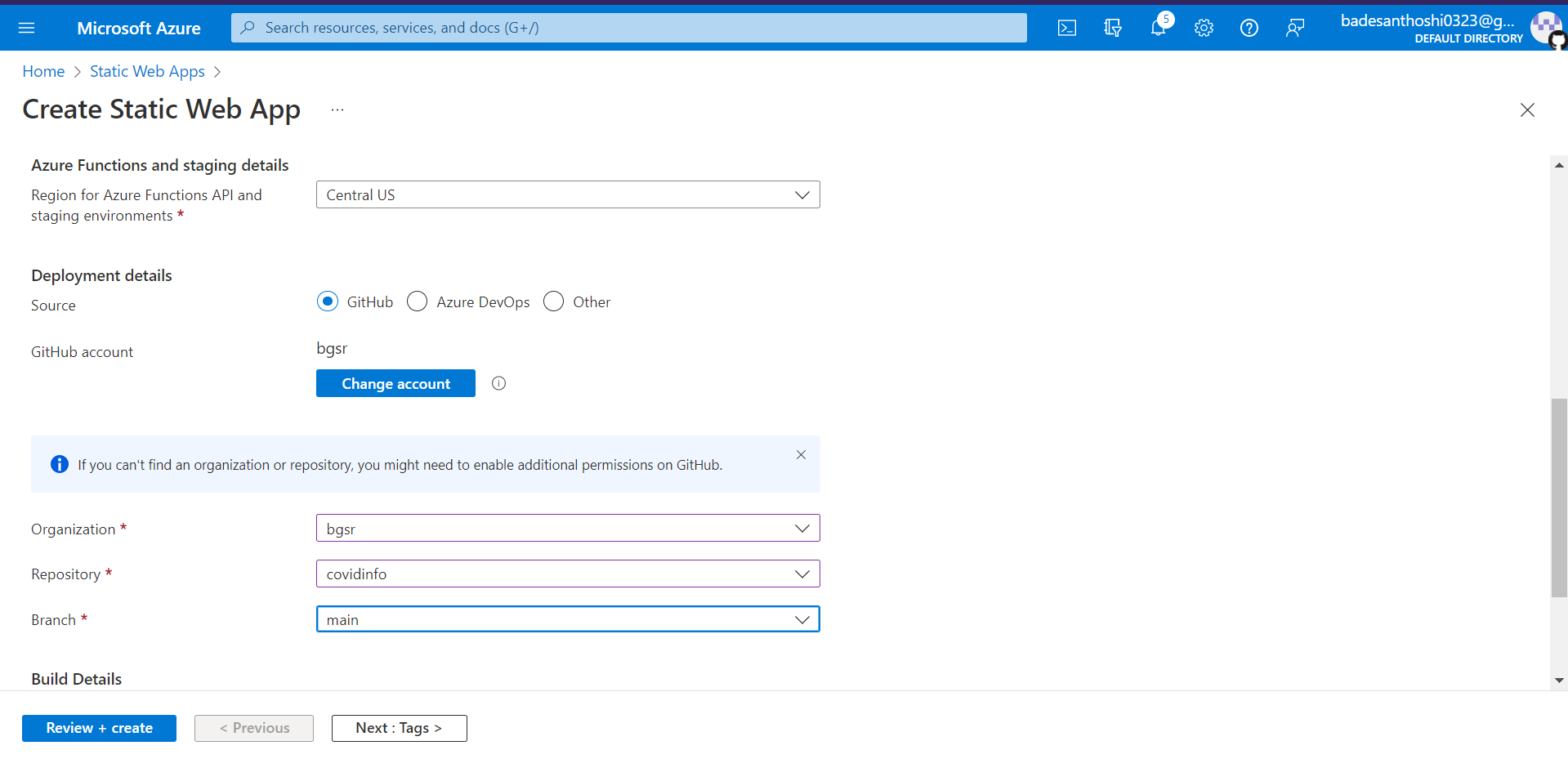Open the ellipsis menu next to page title
Viewport: 1568px width, 759px height.
point(337,109)
